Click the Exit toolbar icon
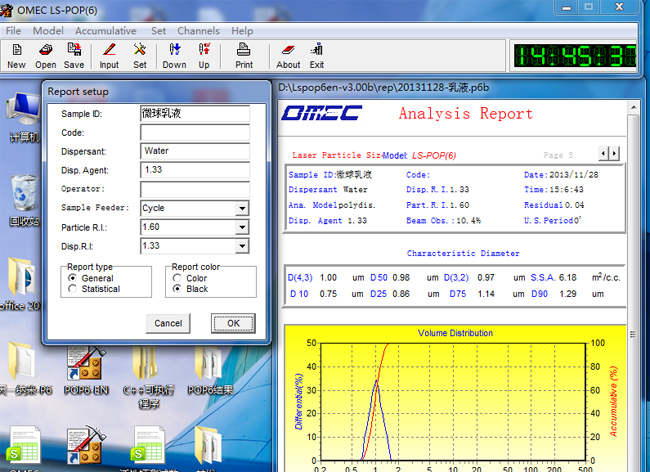This screenshot has width=650, height=472. pyautogui.click(x=317, y=56)
